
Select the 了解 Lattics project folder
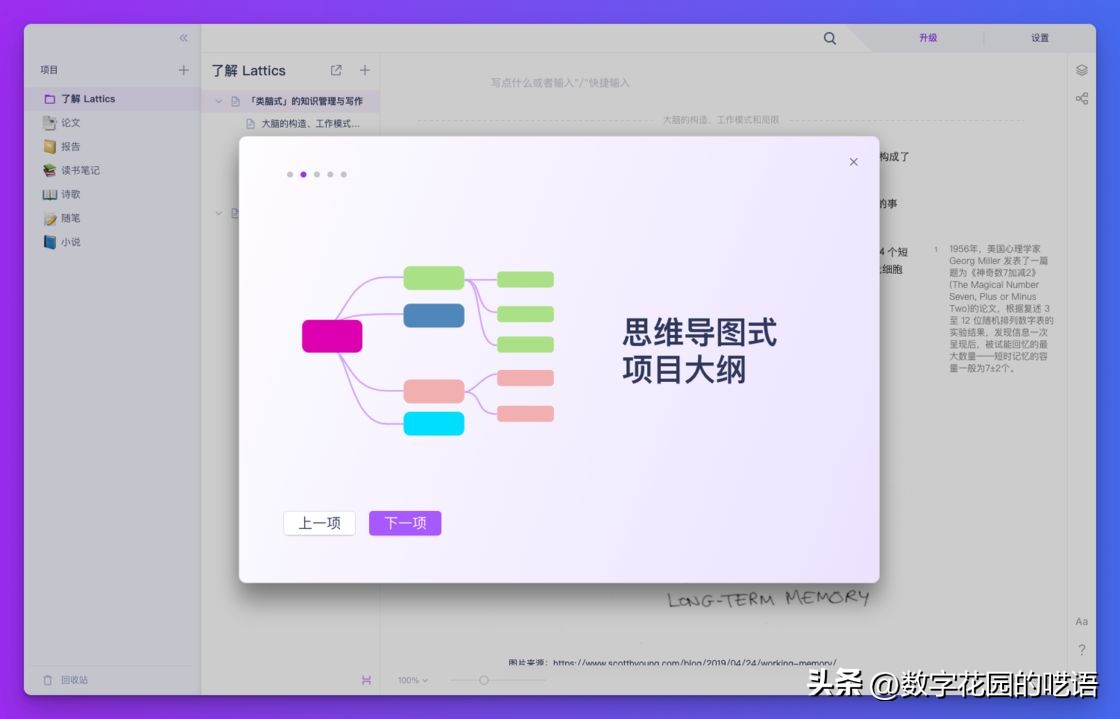point(112,99)
